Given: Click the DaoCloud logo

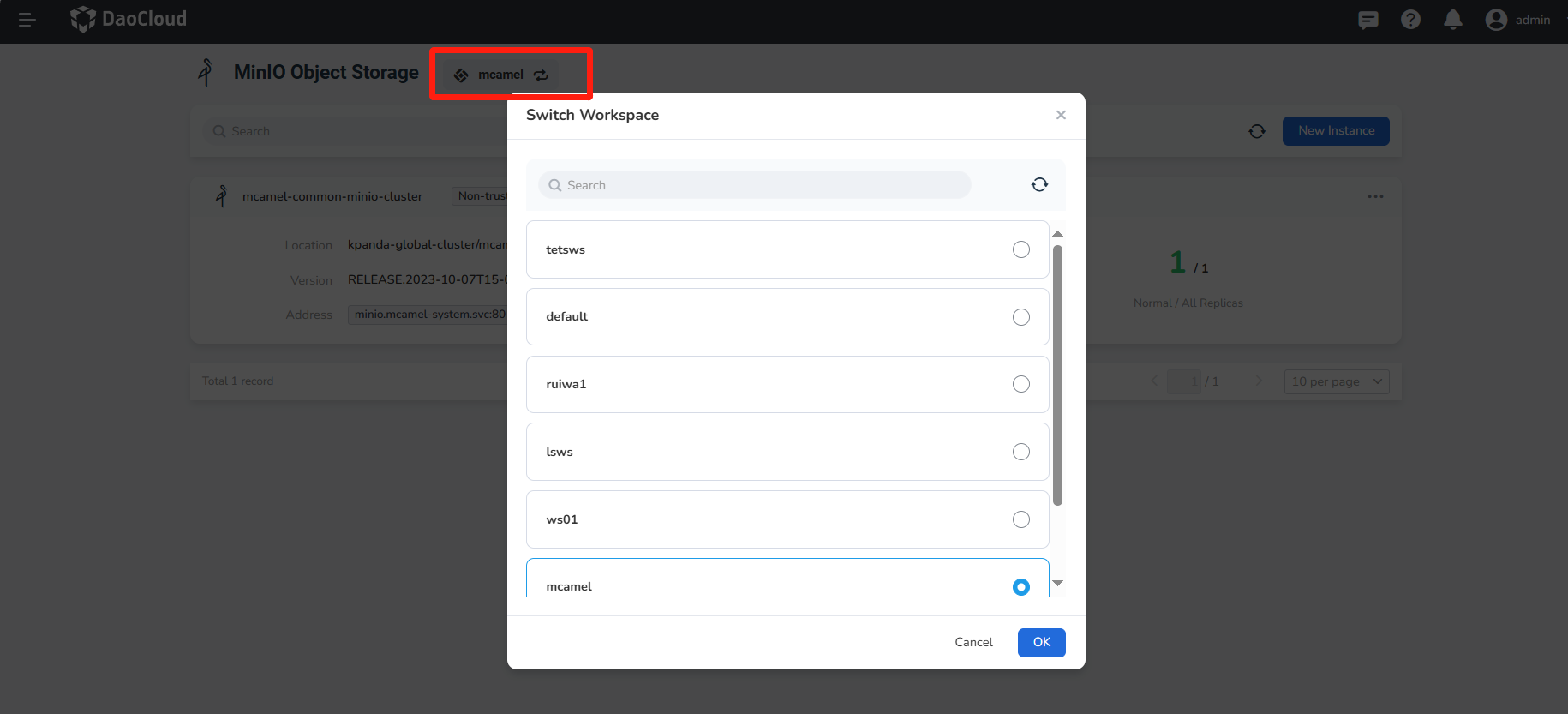Looking at the screenshot, I should pos(129,19).
